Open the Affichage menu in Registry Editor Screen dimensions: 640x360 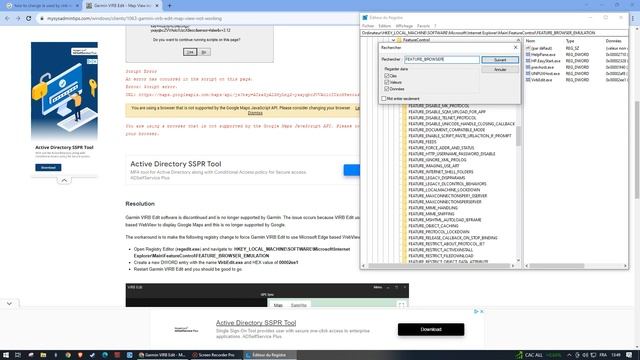[404, 26]
